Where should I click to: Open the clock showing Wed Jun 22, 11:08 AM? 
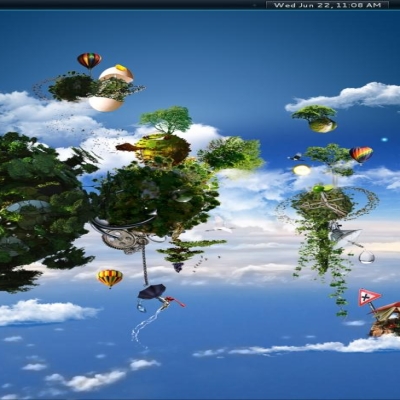pyautogui.click(x=327, y=5)
